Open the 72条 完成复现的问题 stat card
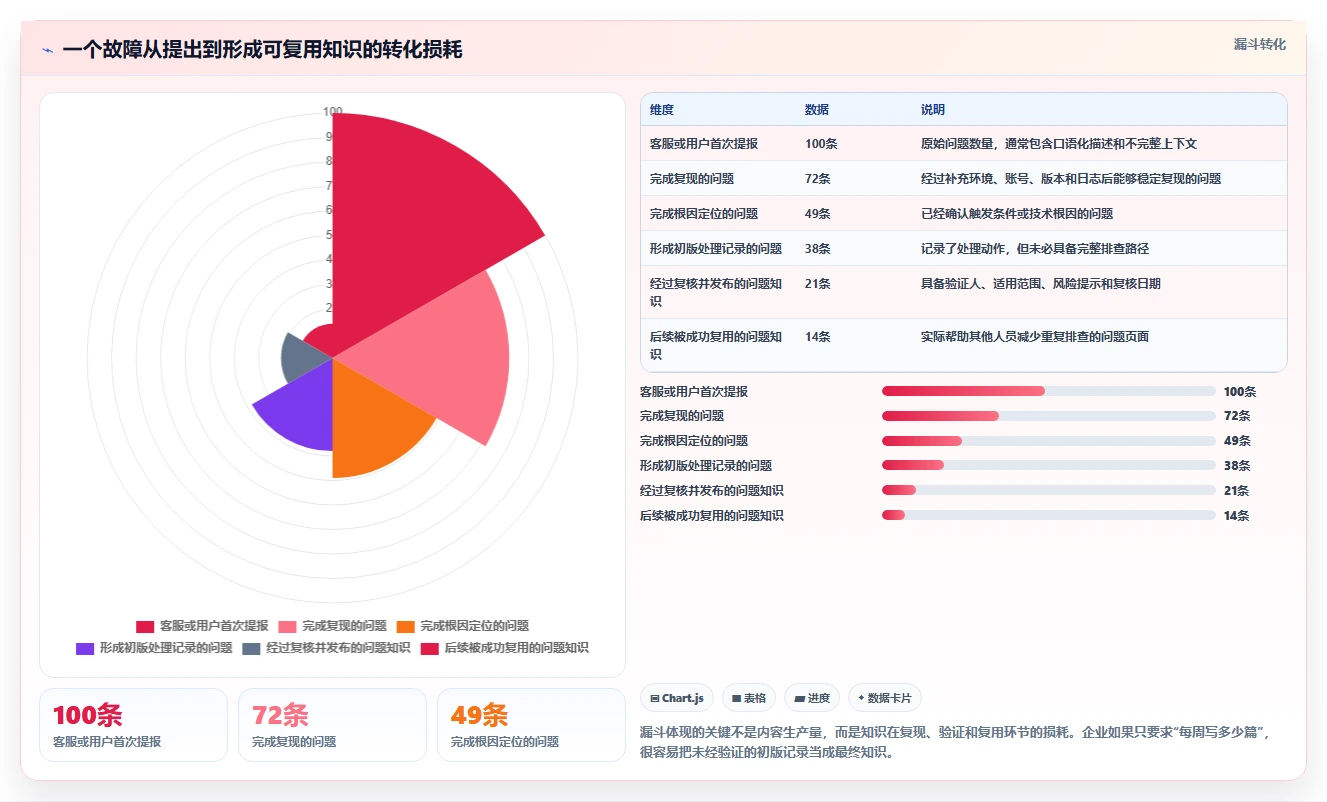The image size is (1327, 802). click(332, 725)
